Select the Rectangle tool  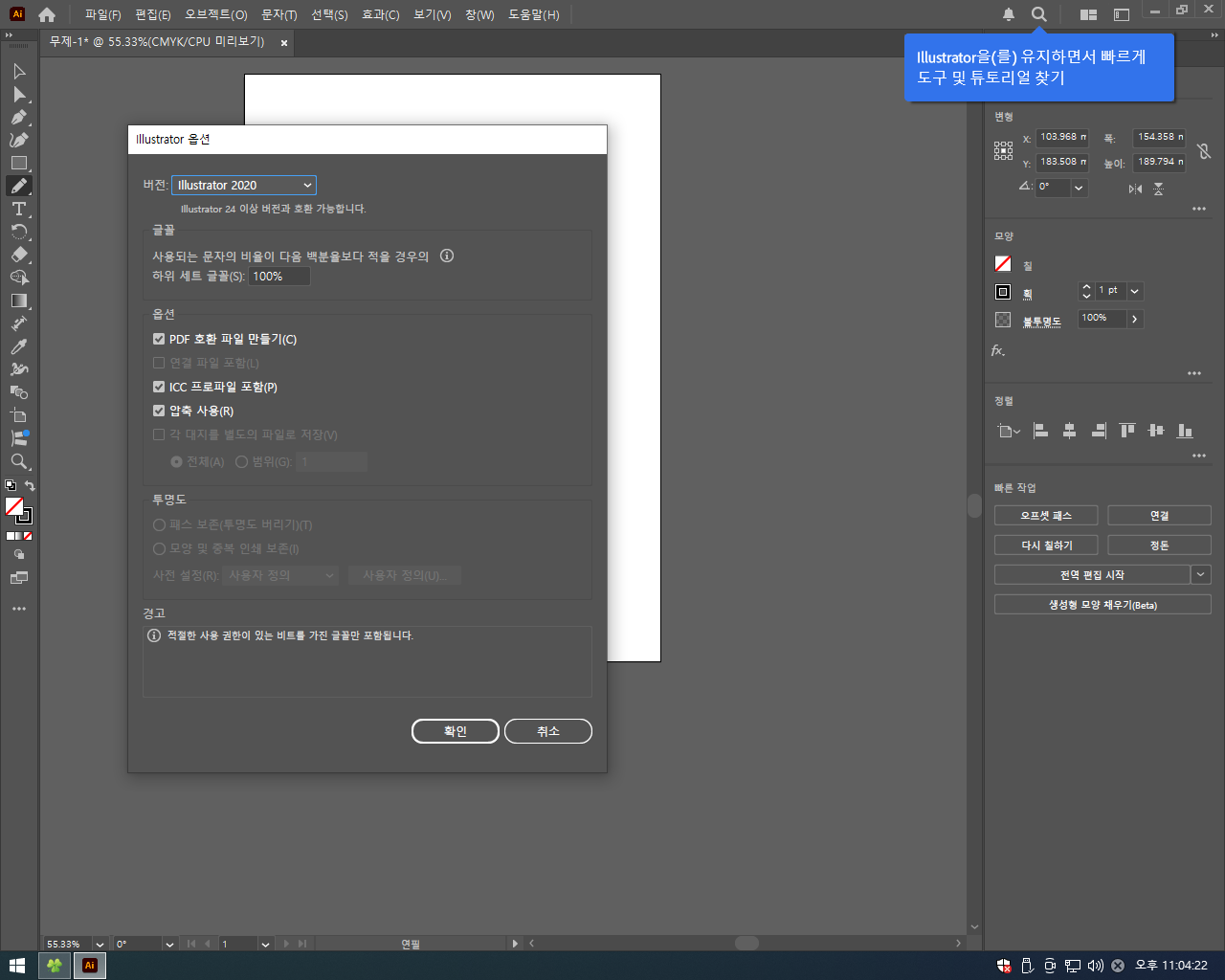pyautogui.click(x=19, y=164)
